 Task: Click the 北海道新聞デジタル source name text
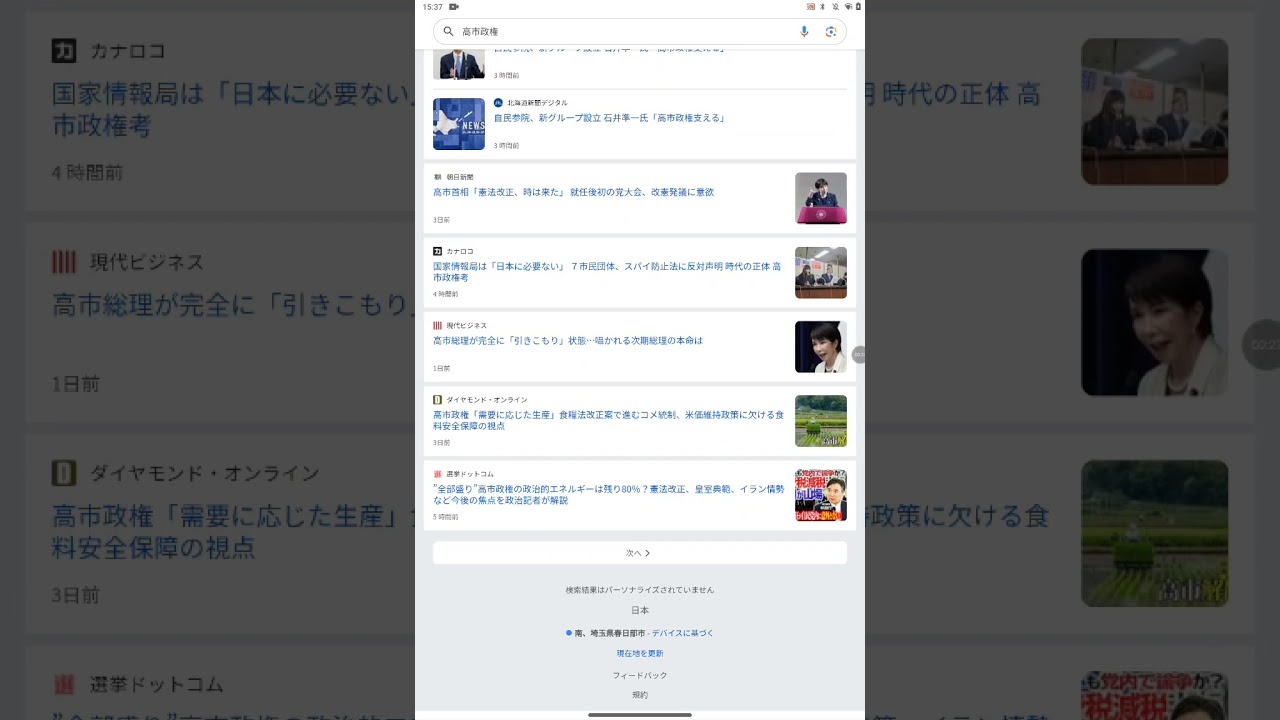[537, 103]
